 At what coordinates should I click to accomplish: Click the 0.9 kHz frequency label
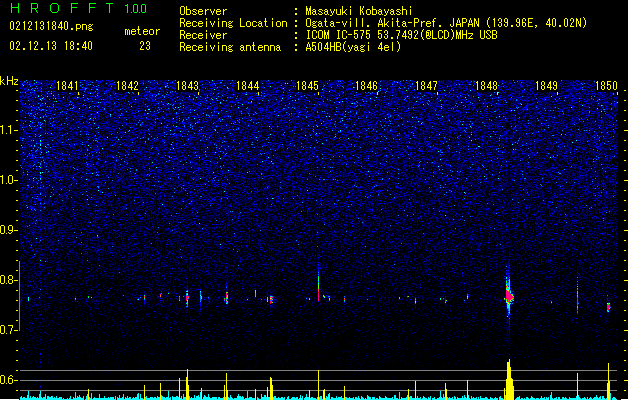pos(8,230)
